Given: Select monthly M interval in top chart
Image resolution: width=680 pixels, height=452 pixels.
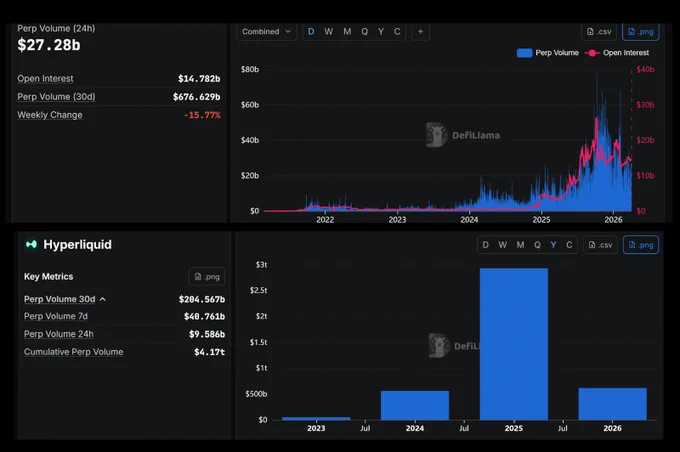Looking at the screenshot, I should (347, 32).
